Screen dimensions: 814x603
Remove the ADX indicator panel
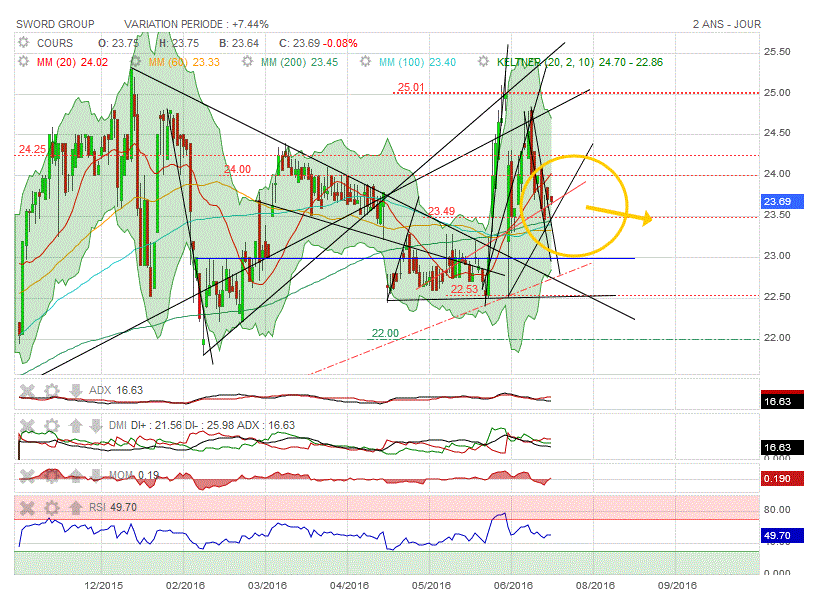pyautogui.click(x=27, y=390)
